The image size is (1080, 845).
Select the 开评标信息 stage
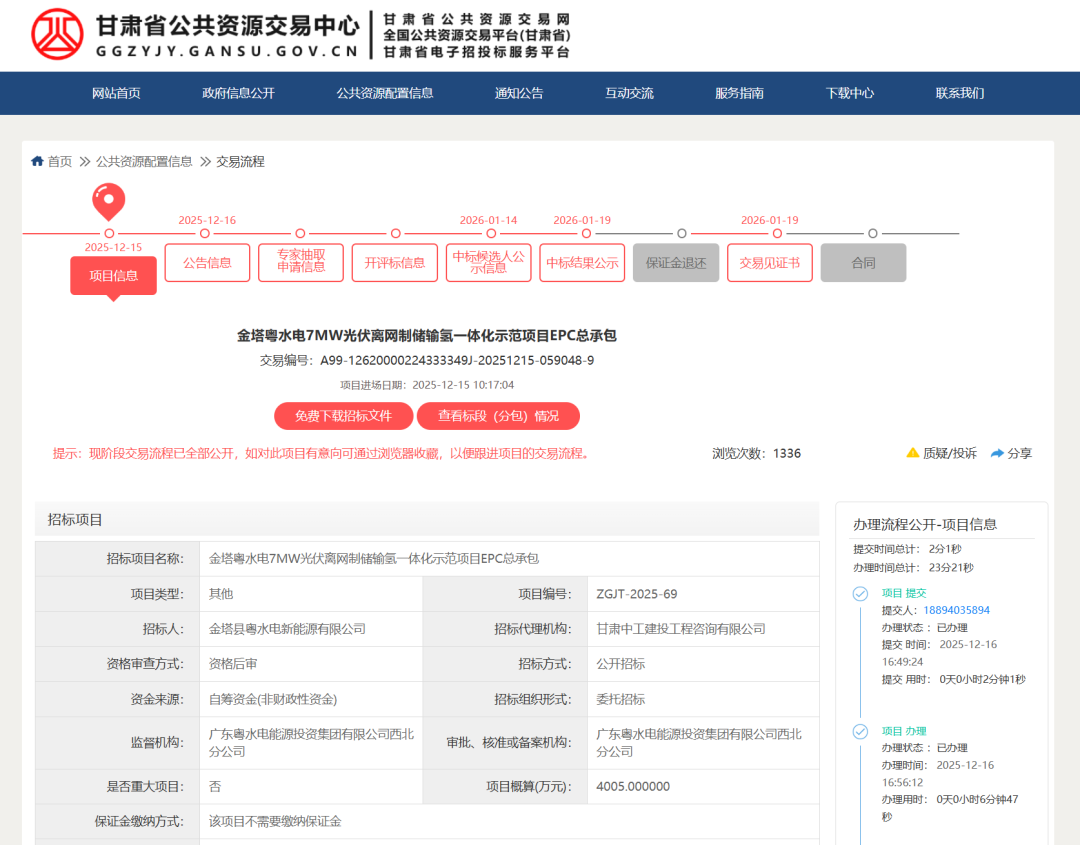394,262
